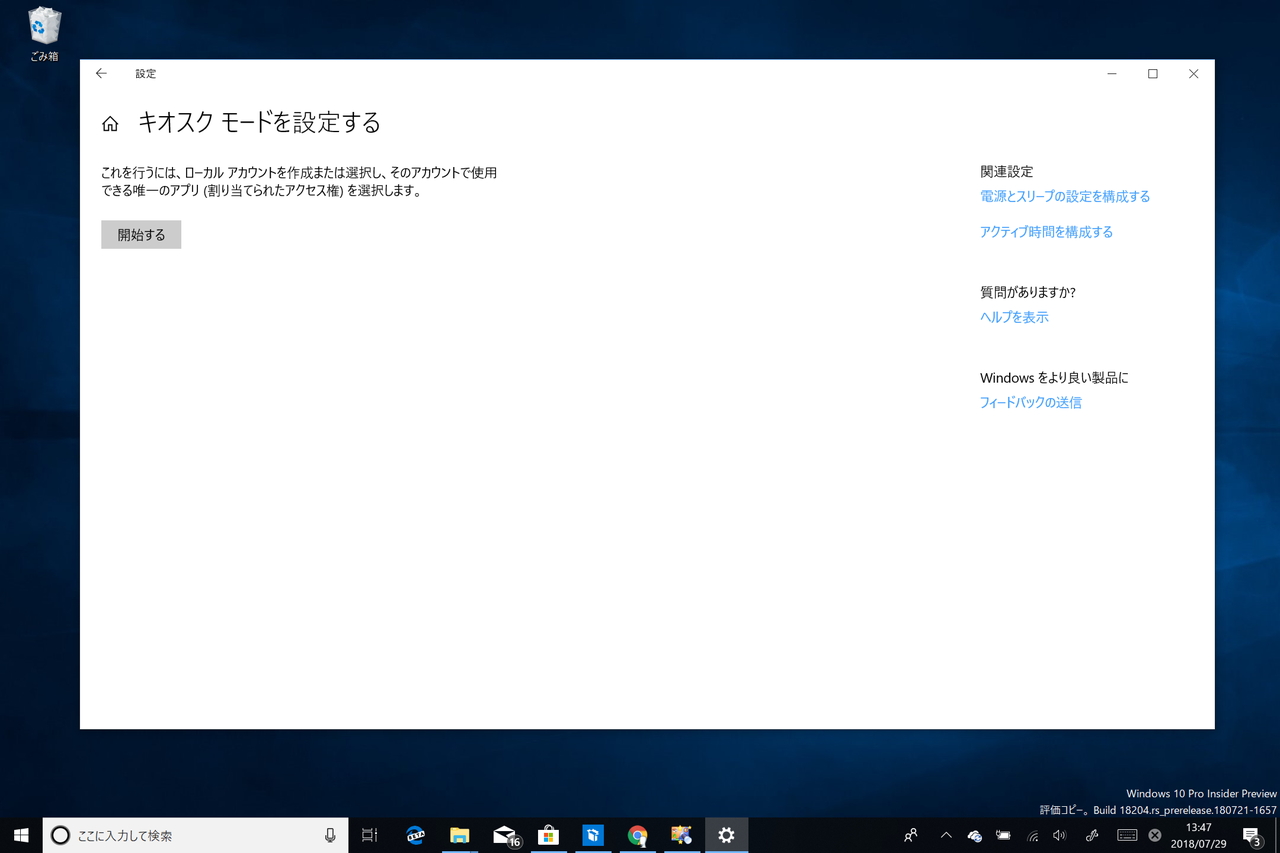The width and height of the screenshot is (1280, 853).
Task: Click the Home icon in Settings header
Action: click(109, 122)
